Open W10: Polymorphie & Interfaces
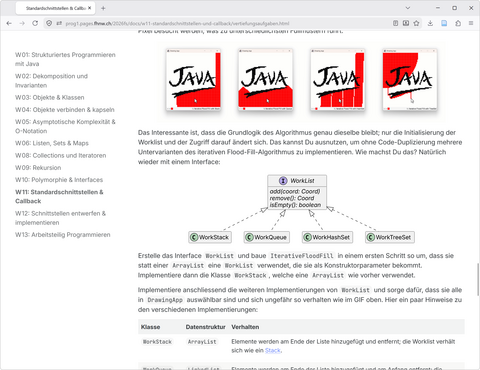 59,180
